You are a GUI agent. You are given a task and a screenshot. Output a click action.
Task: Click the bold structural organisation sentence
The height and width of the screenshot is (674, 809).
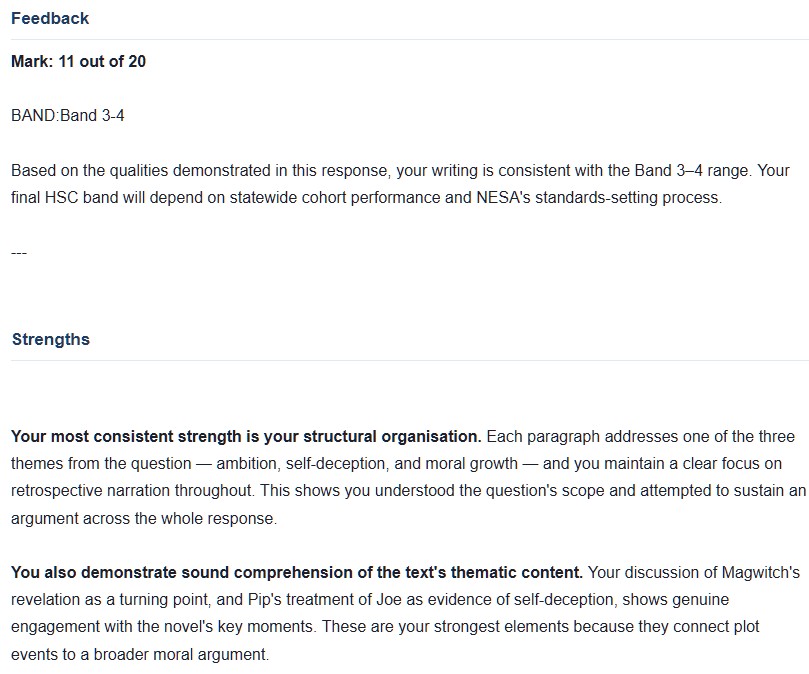[x=246, y=437]
